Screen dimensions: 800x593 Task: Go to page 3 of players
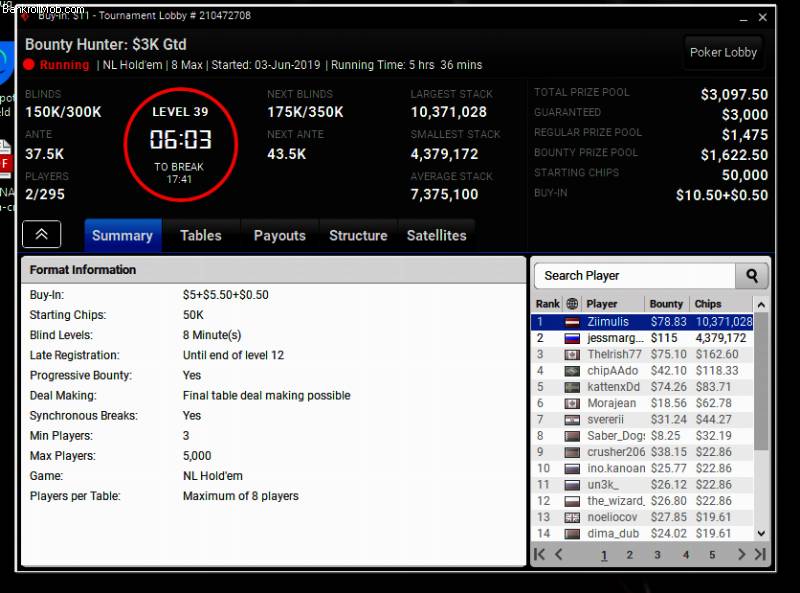(x=657, y=555)
